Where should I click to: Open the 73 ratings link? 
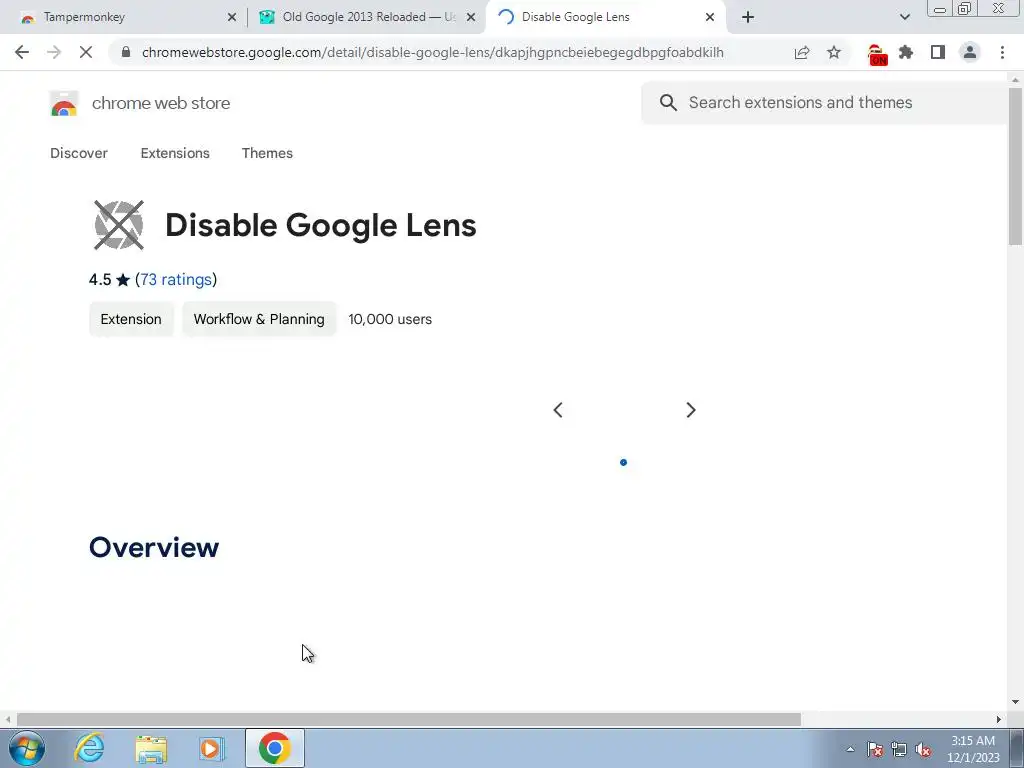point(176,280)
